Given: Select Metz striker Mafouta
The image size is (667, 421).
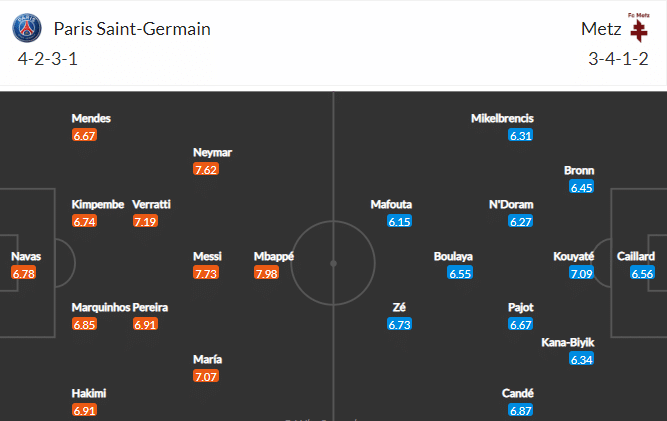Looking at the screenshot, I should pos(391,204).
